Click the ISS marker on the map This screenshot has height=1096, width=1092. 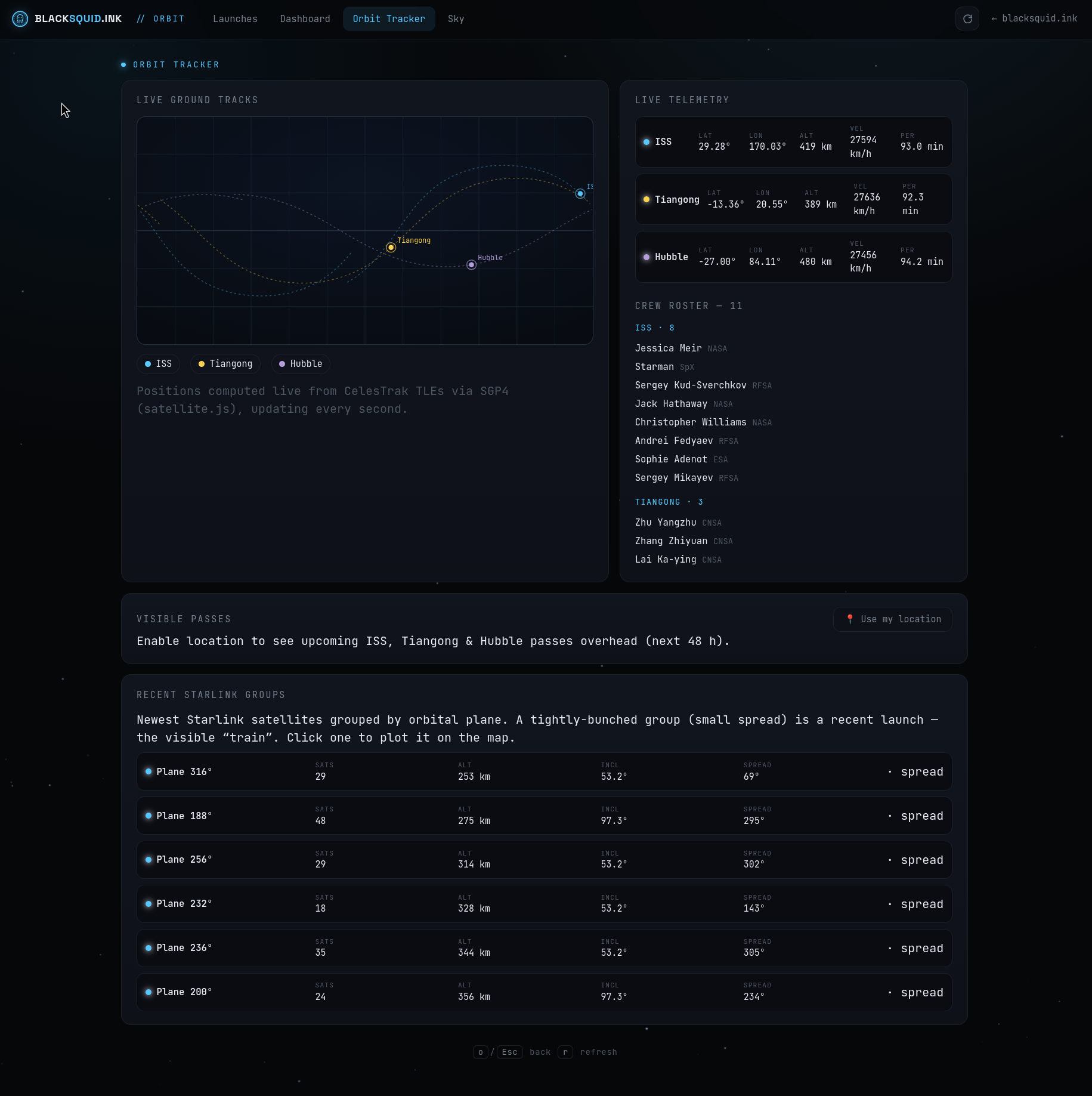(580, 194)
